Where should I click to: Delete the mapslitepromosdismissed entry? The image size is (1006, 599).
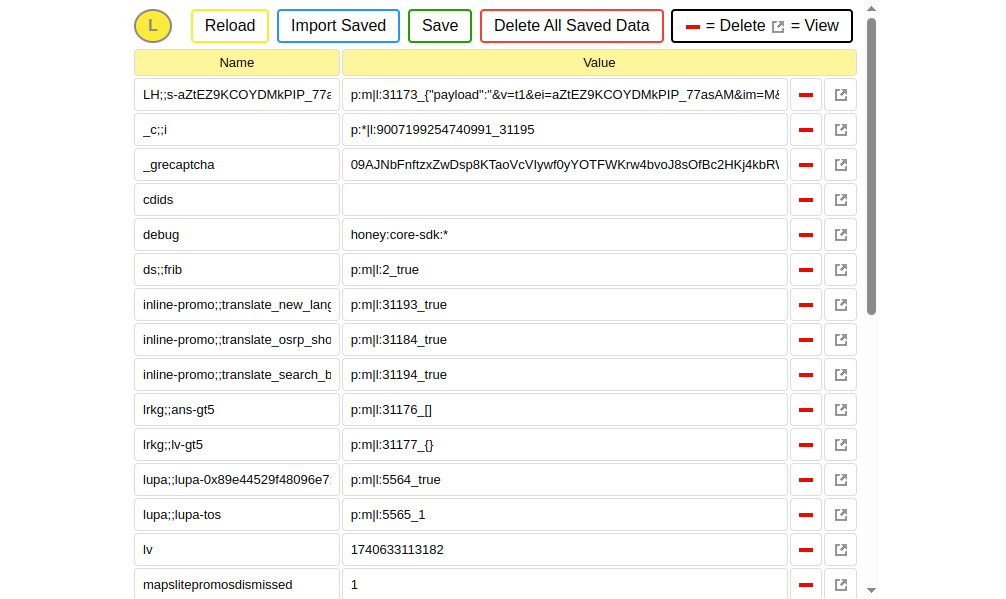click(x=805, y=584)
